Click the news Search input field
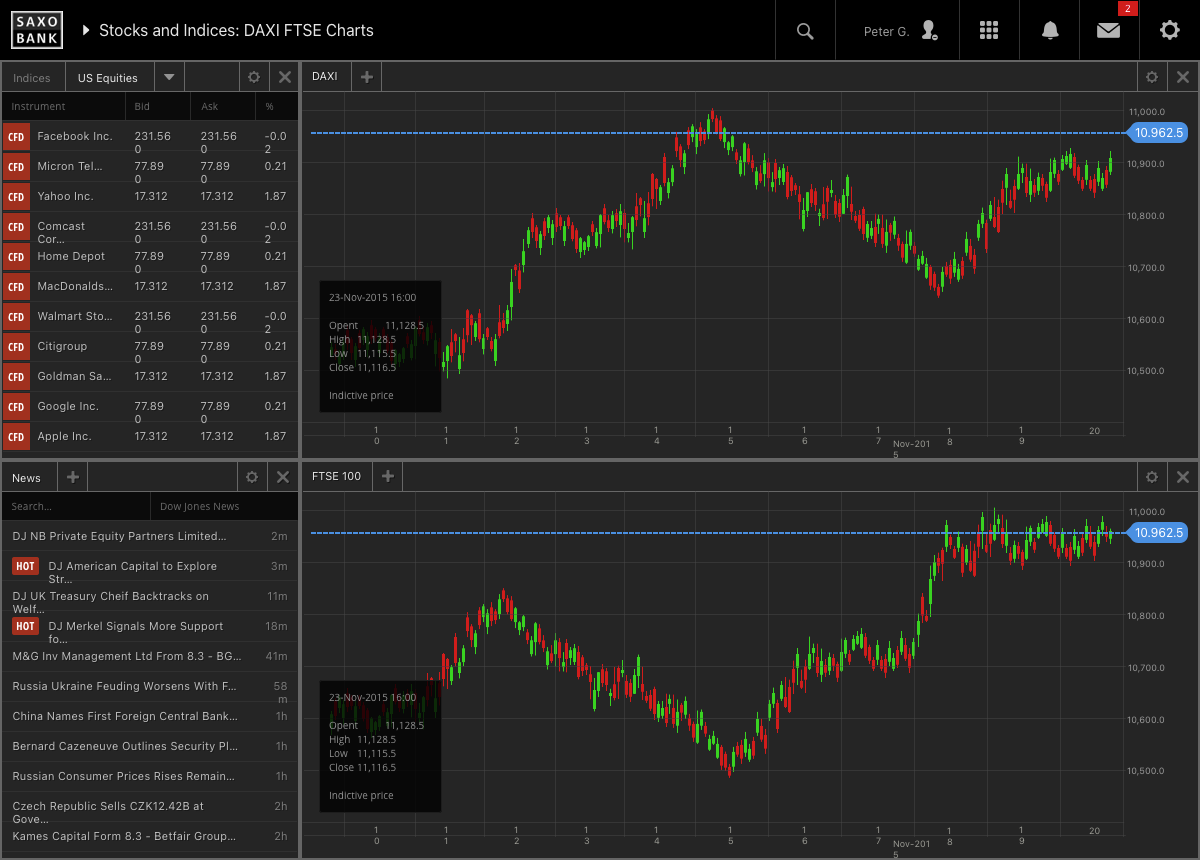The height and width of the screenshot is (860, 1200). click(x=75, y=506)
